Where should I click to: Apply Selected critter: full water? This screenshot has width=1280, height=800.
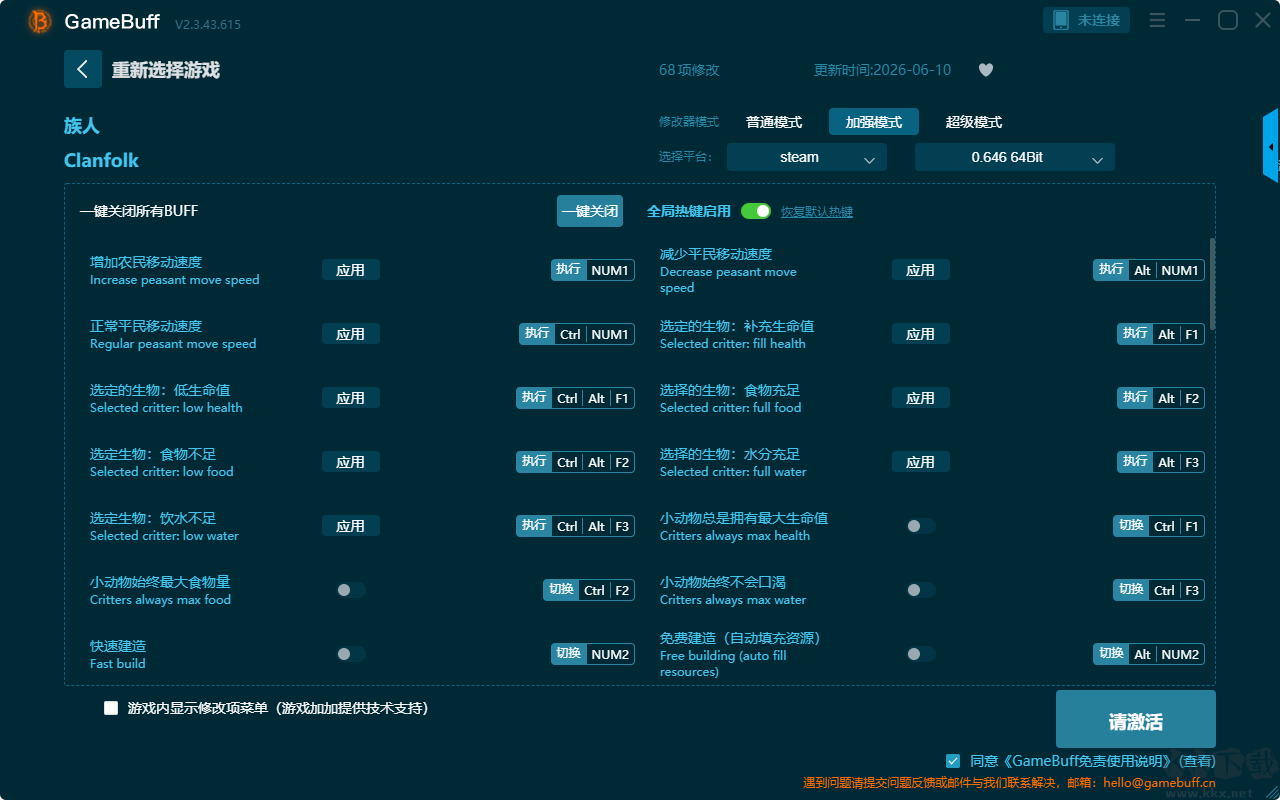pos(921,462)
